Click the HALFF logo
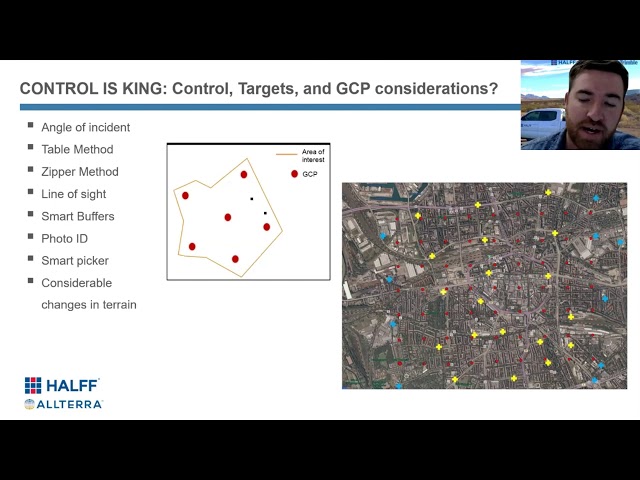The height and width of the screenshot is (480, 640). (62, 385)
